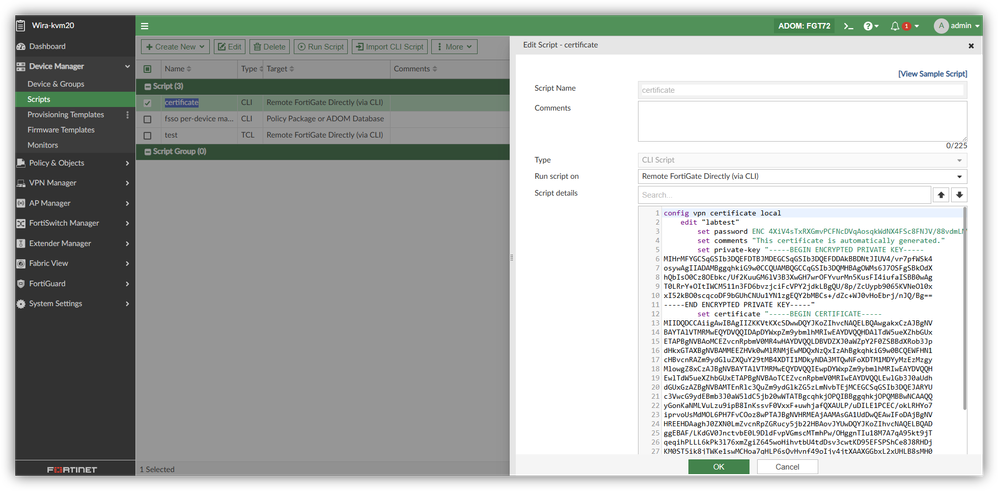Tick the checkbox for test script

[148, 135]
